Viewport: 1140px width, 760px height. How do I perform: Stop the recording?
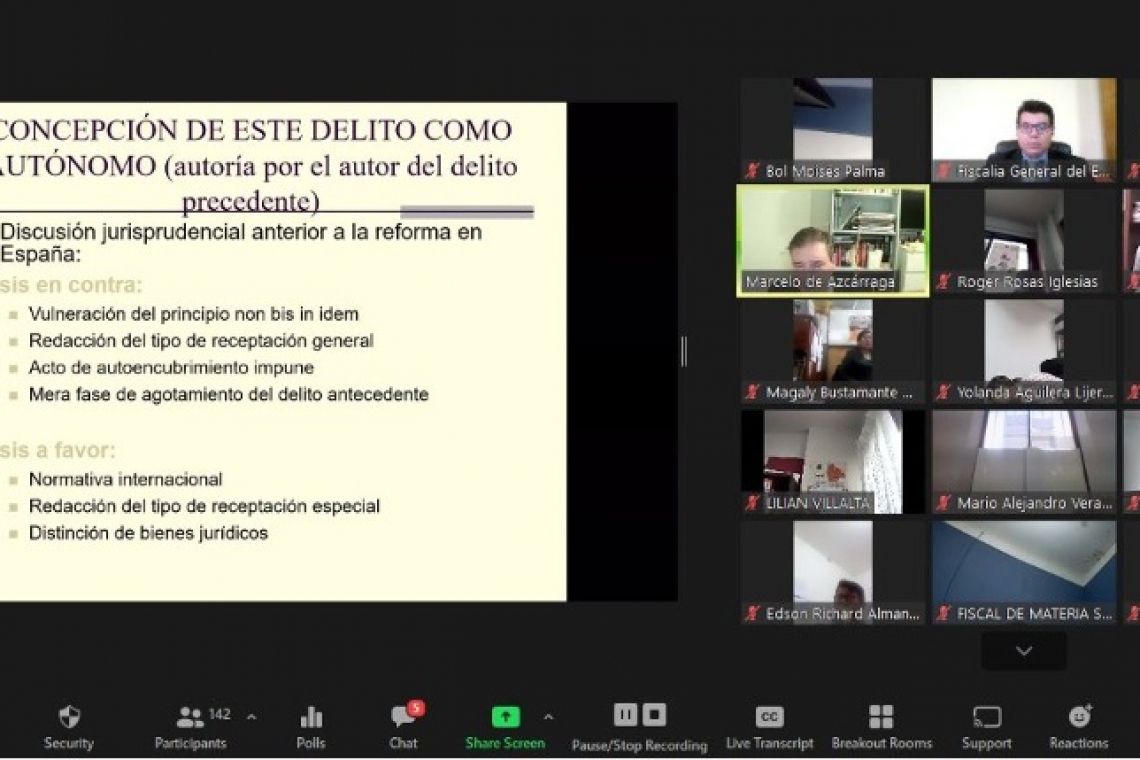pyautogui.click(x=654, y=714)
